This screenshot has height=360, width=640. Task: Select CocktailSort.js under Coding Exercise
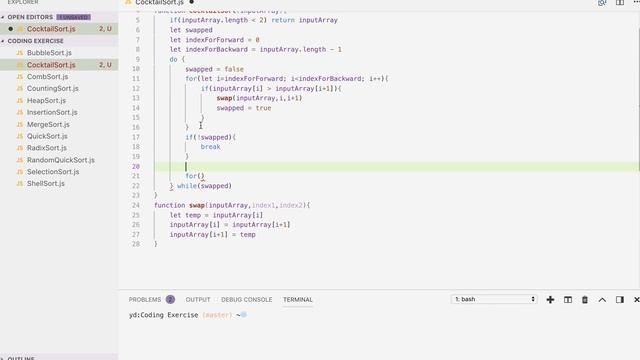51,65
